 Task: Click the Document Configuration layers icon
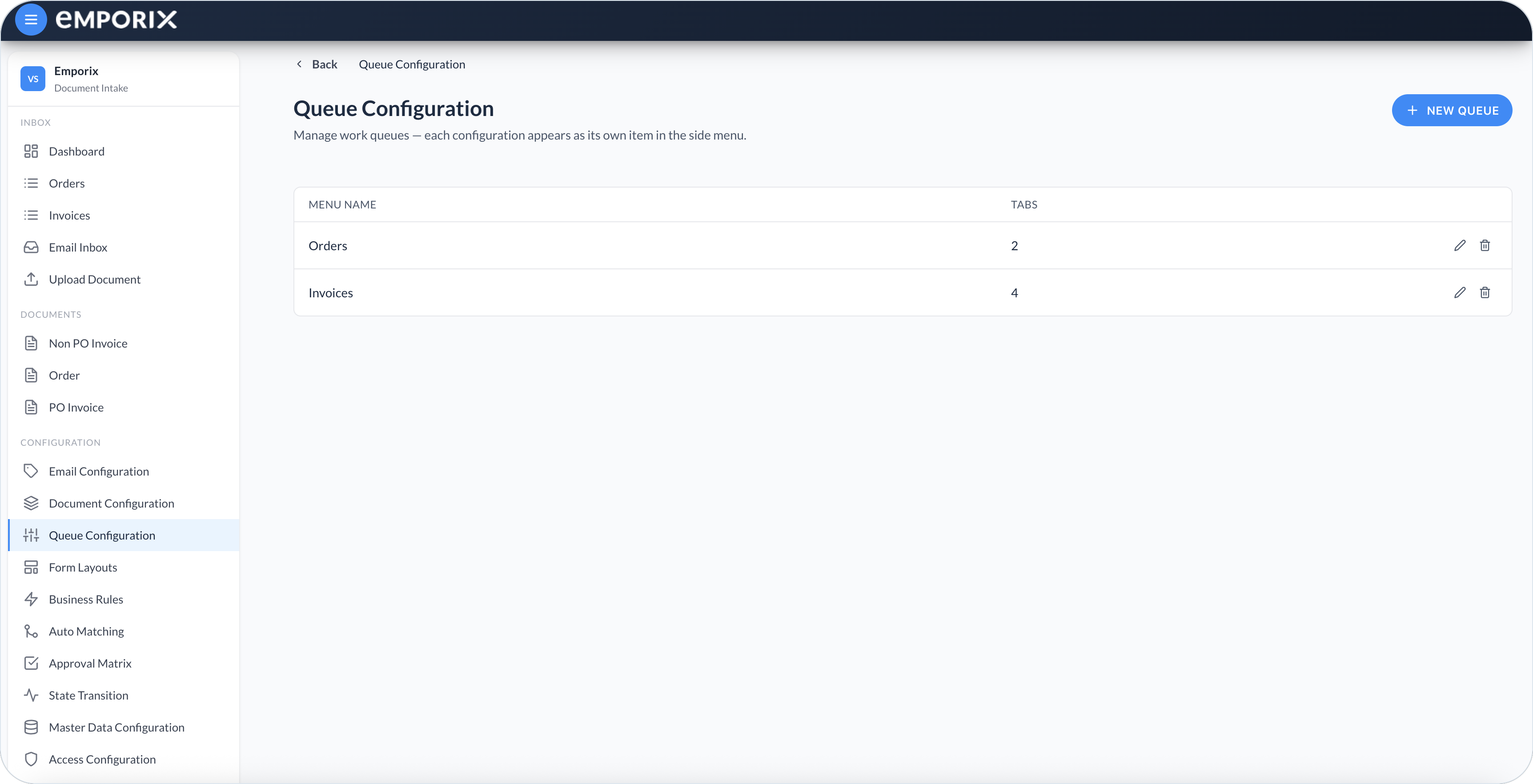point(31,503)
